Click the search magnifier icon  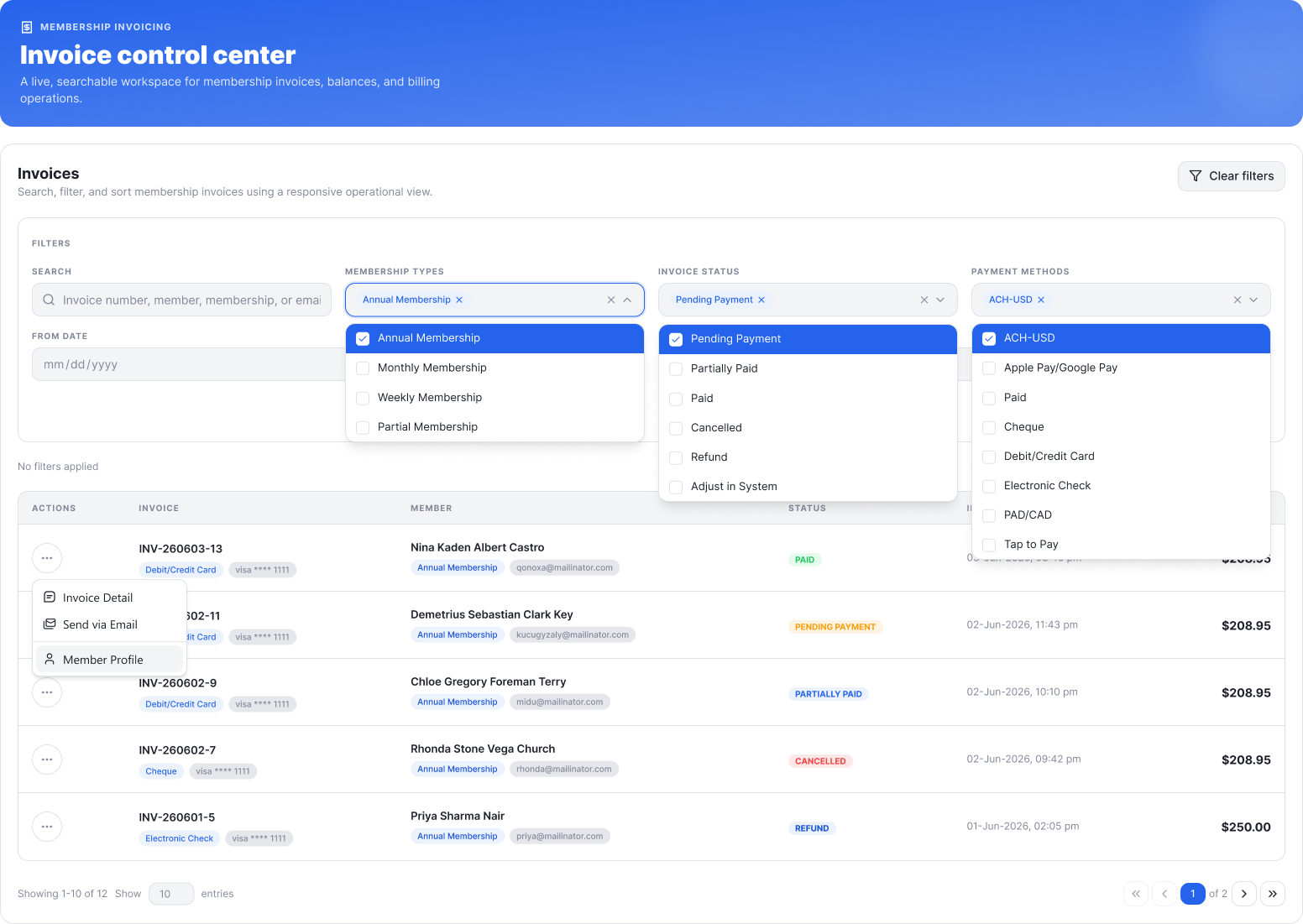(49, 300)
